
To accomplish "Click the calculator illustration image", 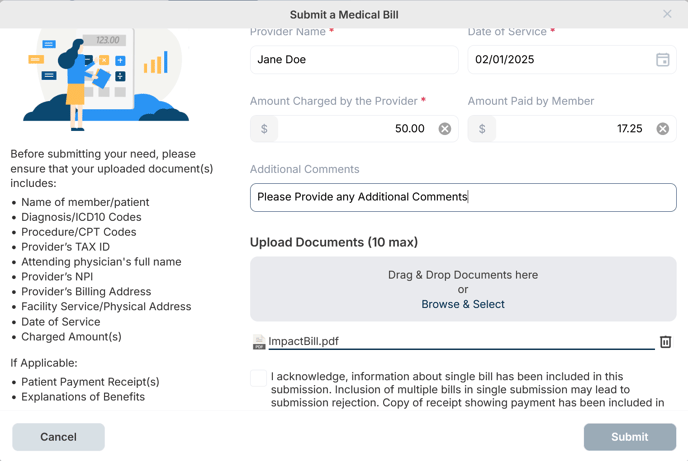I will coord(106,79).
